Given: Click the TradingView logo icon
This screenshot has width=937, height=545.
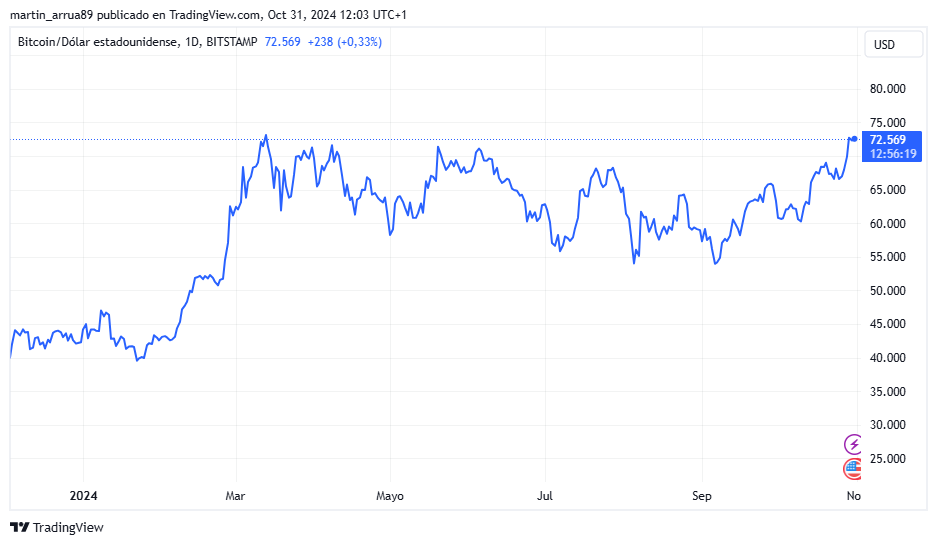Looking at the screenshot, I should (x=20, y=527).
